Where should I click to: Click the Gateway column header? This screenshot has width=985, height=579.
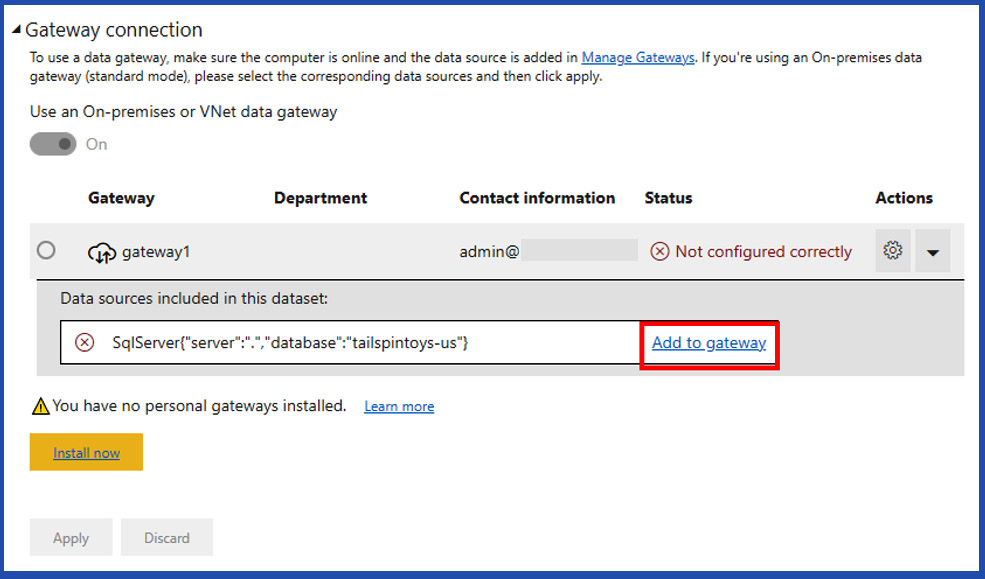121,198
